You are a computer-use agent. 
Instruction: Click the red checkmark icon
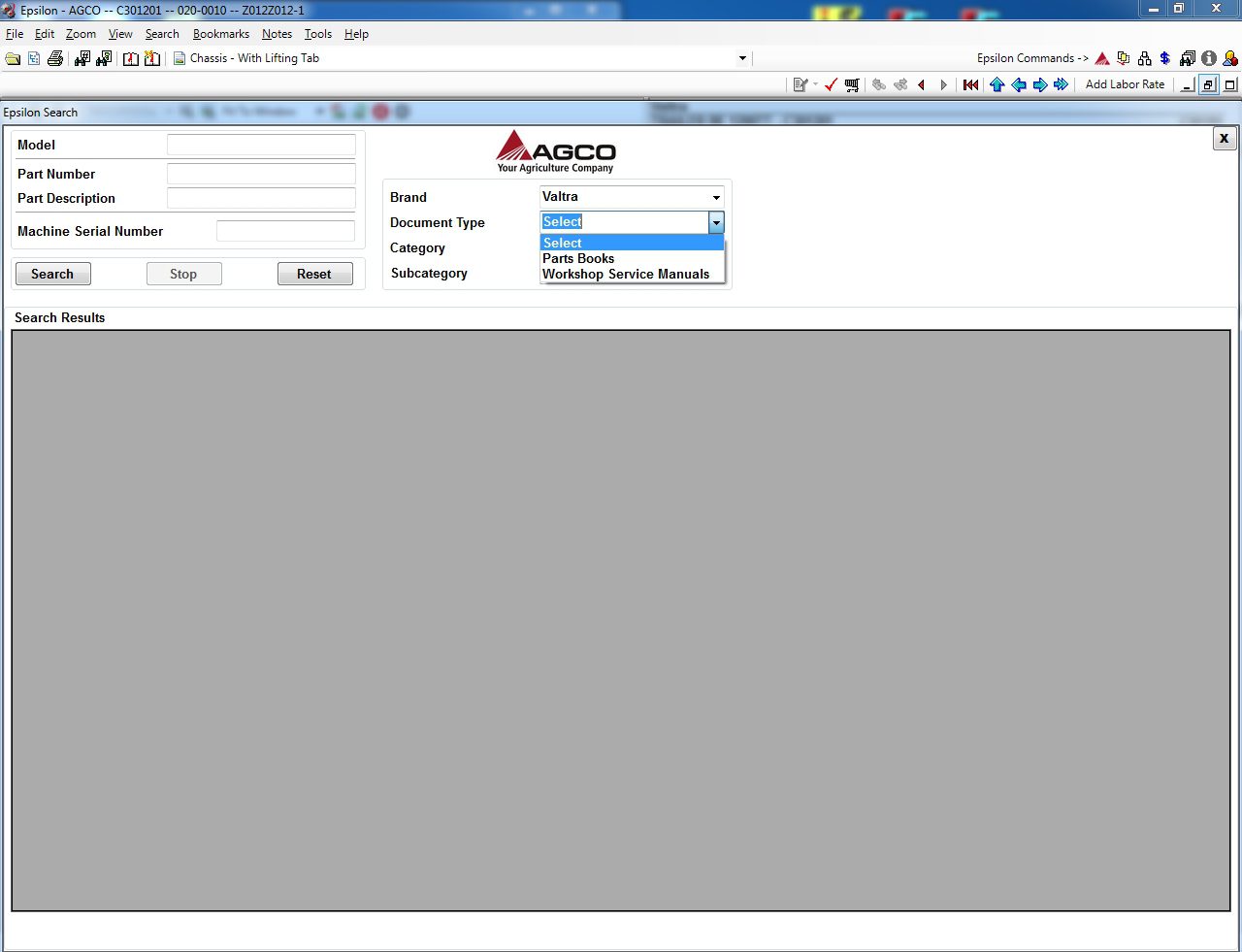point(831,84)
